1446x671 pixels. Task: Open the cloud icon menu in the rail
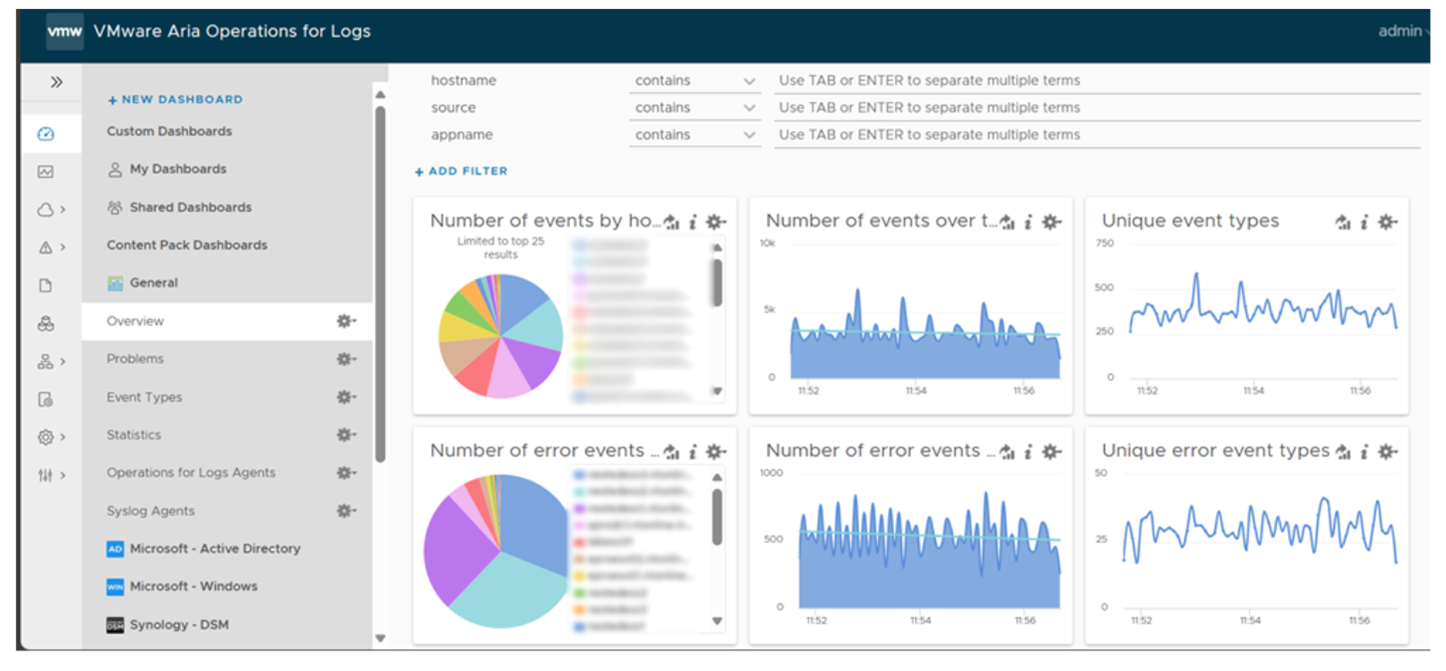point(45,210)
